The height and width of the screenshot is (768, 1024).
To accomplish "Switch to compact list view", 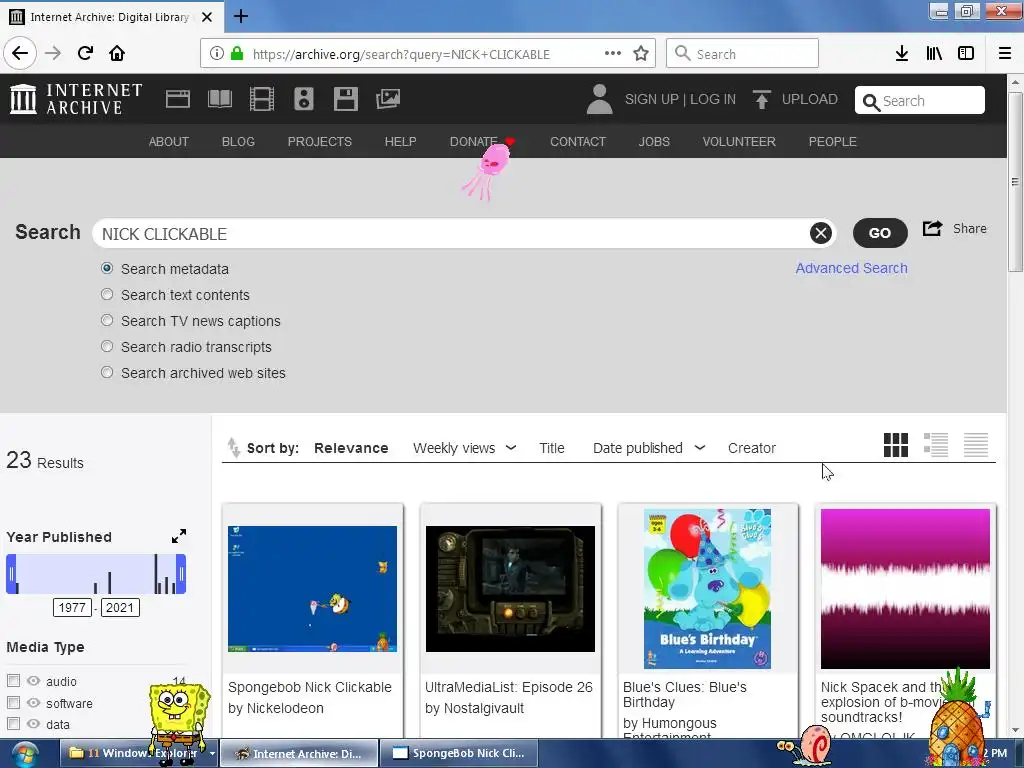I will [x=976, y=445].
